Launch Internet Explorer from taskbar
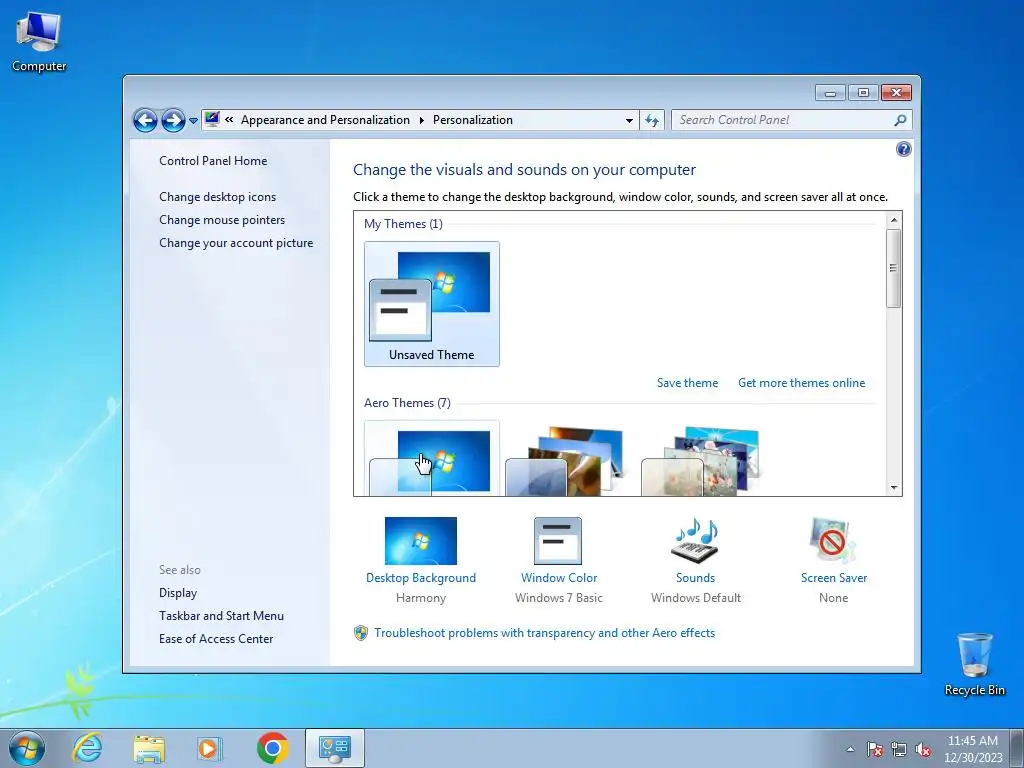The image size is (1024, 768). 88,748
